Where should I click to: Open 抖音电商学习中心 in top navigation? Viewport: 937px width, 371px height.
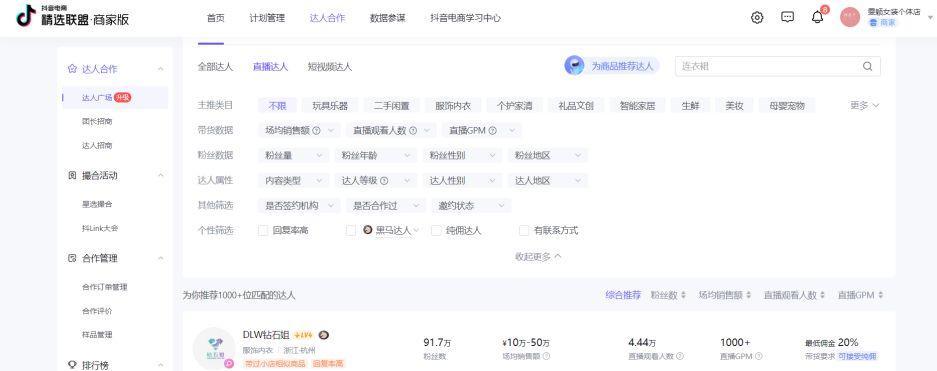(466, 18)
